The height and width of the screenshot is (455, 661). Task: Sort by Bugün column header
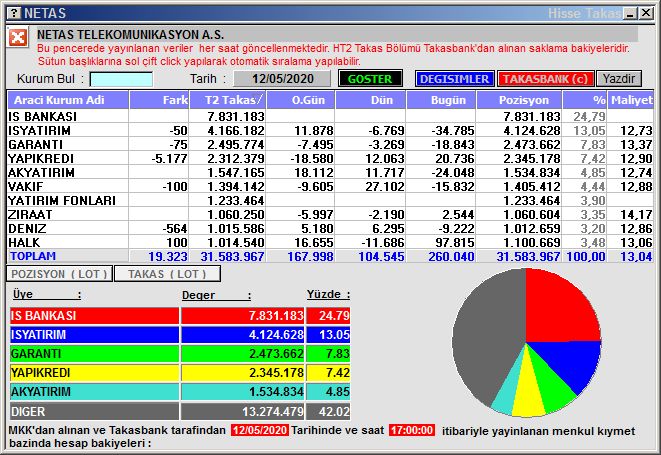pos(441,100)
